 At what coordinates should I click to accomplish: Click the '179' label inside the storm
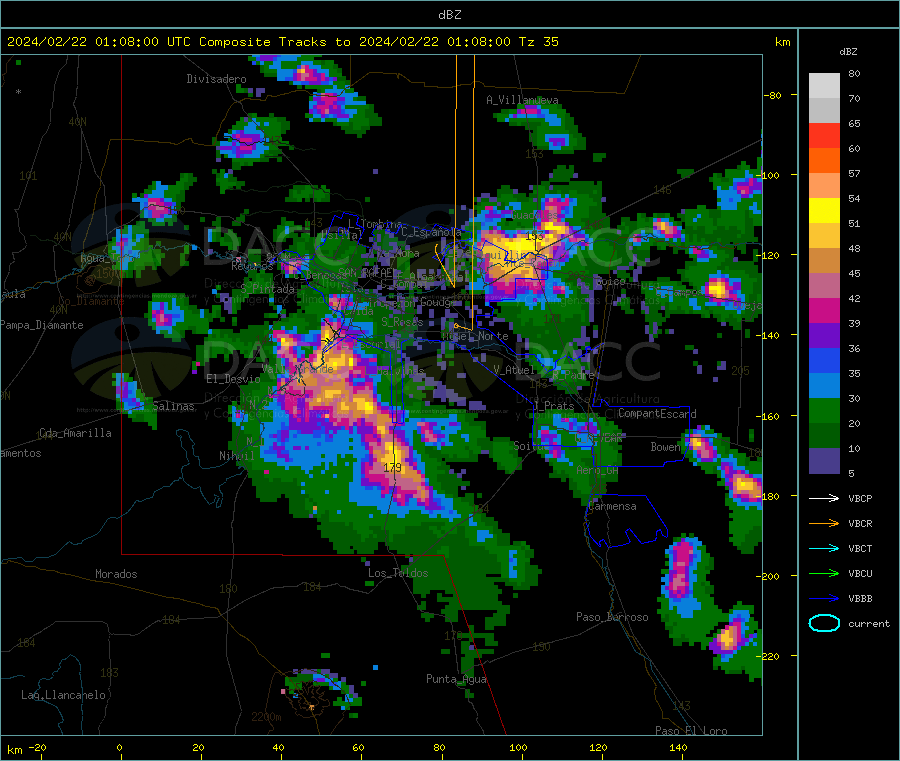click(393, 467)
